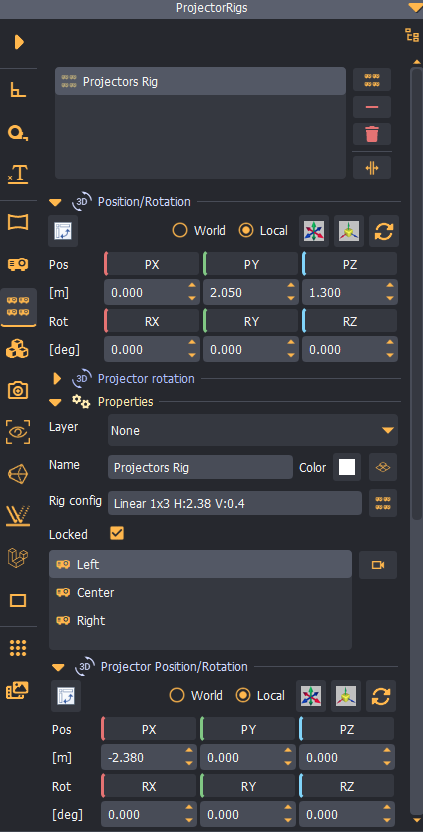Select the Center projector in list
The height and width of the screenshot is (832, 423).
coord(201,592)
